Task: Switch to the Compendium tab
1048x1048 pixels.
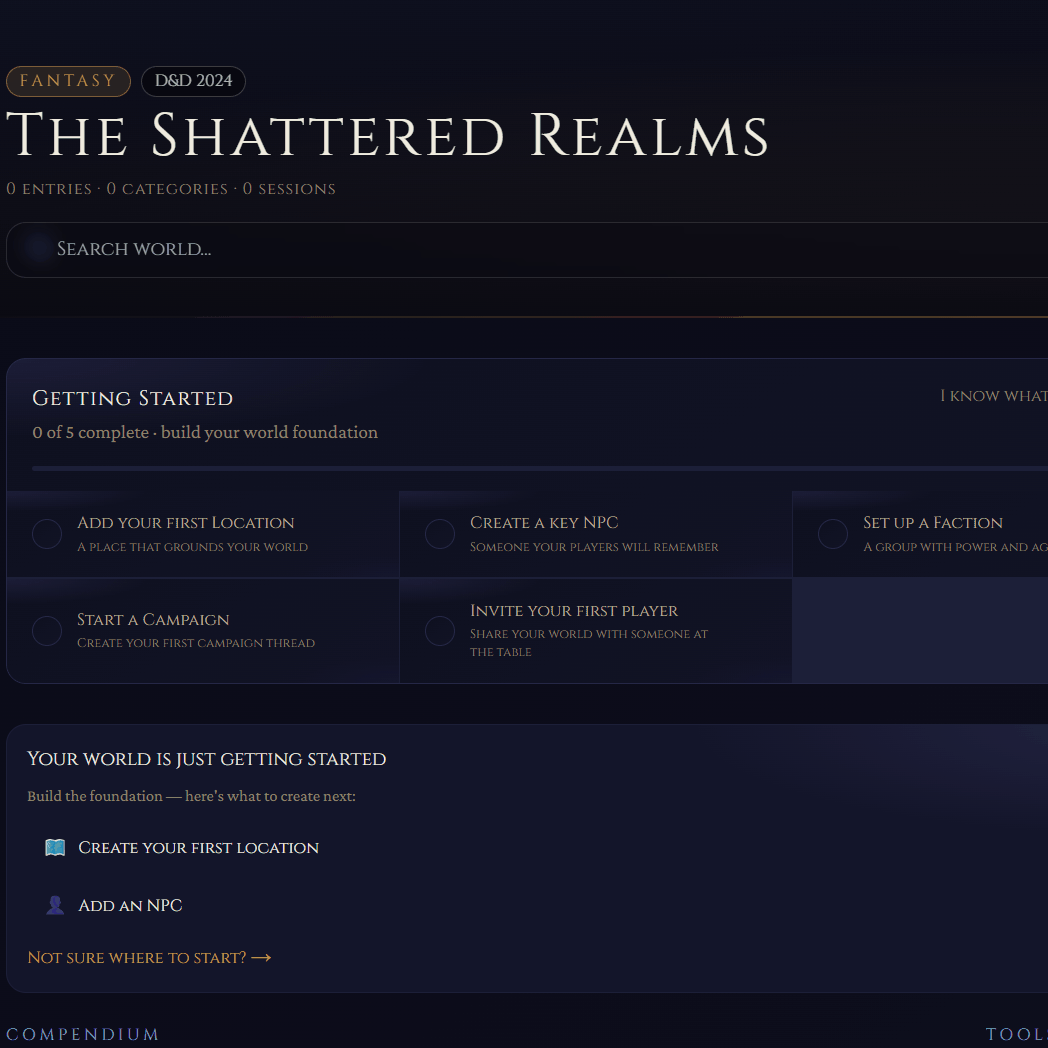Action: click(x=83, y=1034)
